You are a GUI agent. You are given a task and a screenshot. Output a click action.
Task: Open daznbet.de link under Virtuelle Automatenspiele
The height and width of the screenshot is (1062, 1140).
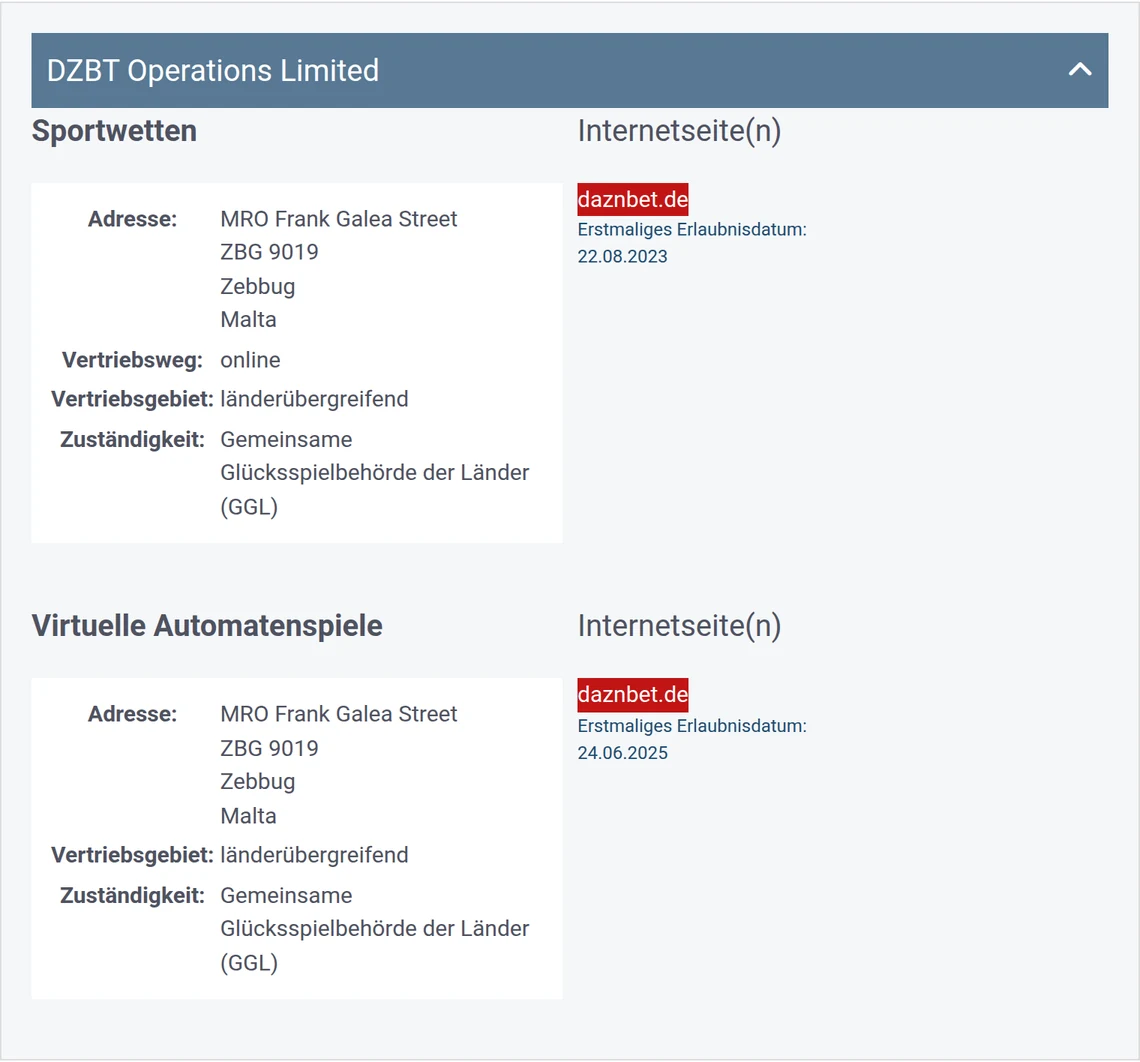[633, 694]
